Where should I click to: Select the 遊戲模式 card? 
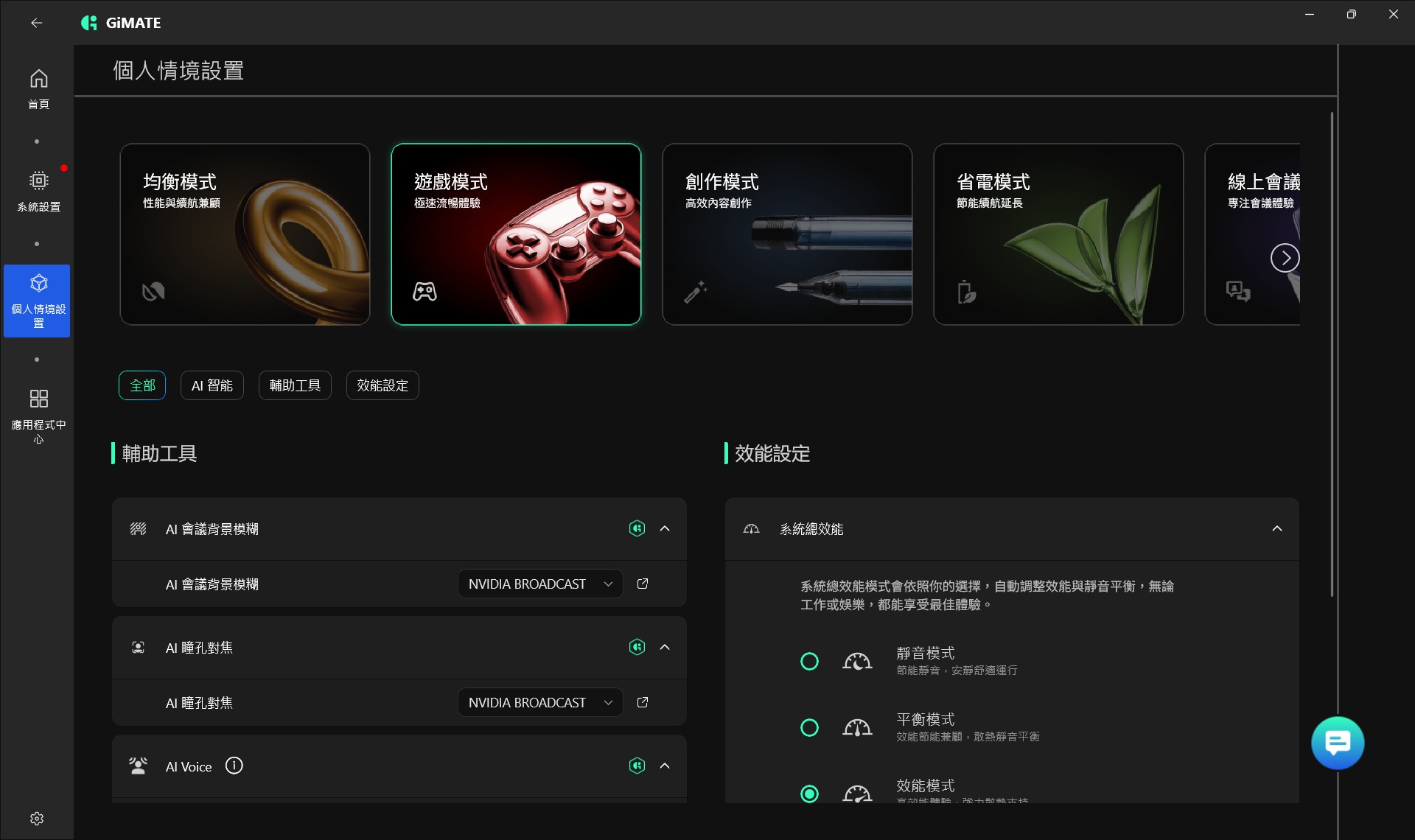pos(516,234)
